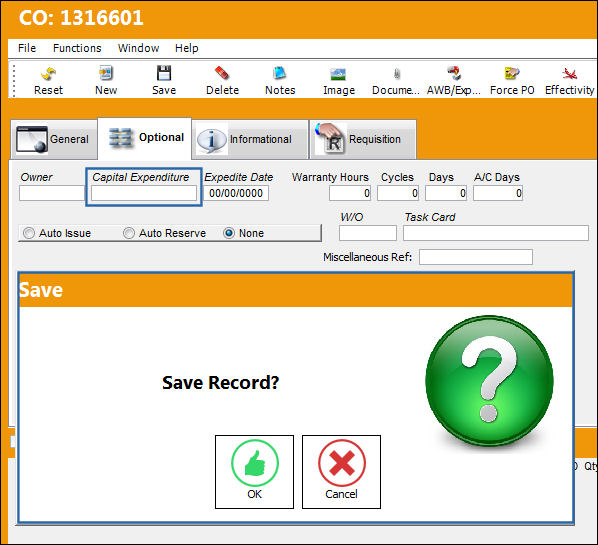Open Documents paperclip icon
Viewport: 598px width, 545px height.
click(397, 73)
